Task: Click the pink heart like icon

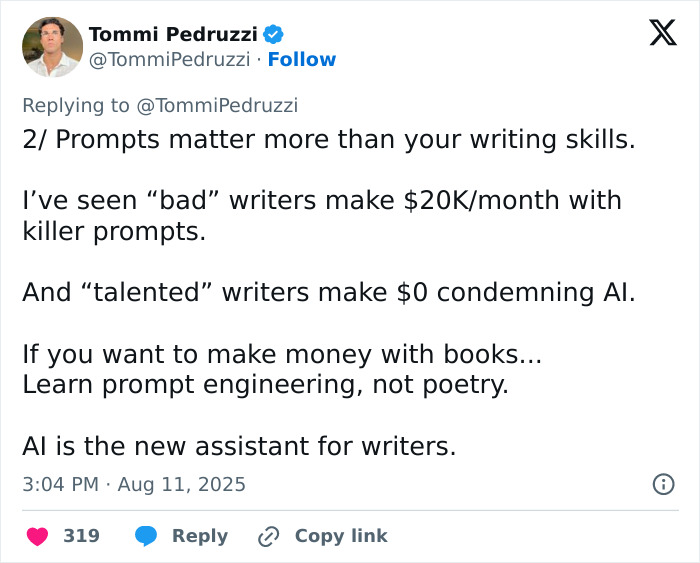Action: [x=37, y=536]
